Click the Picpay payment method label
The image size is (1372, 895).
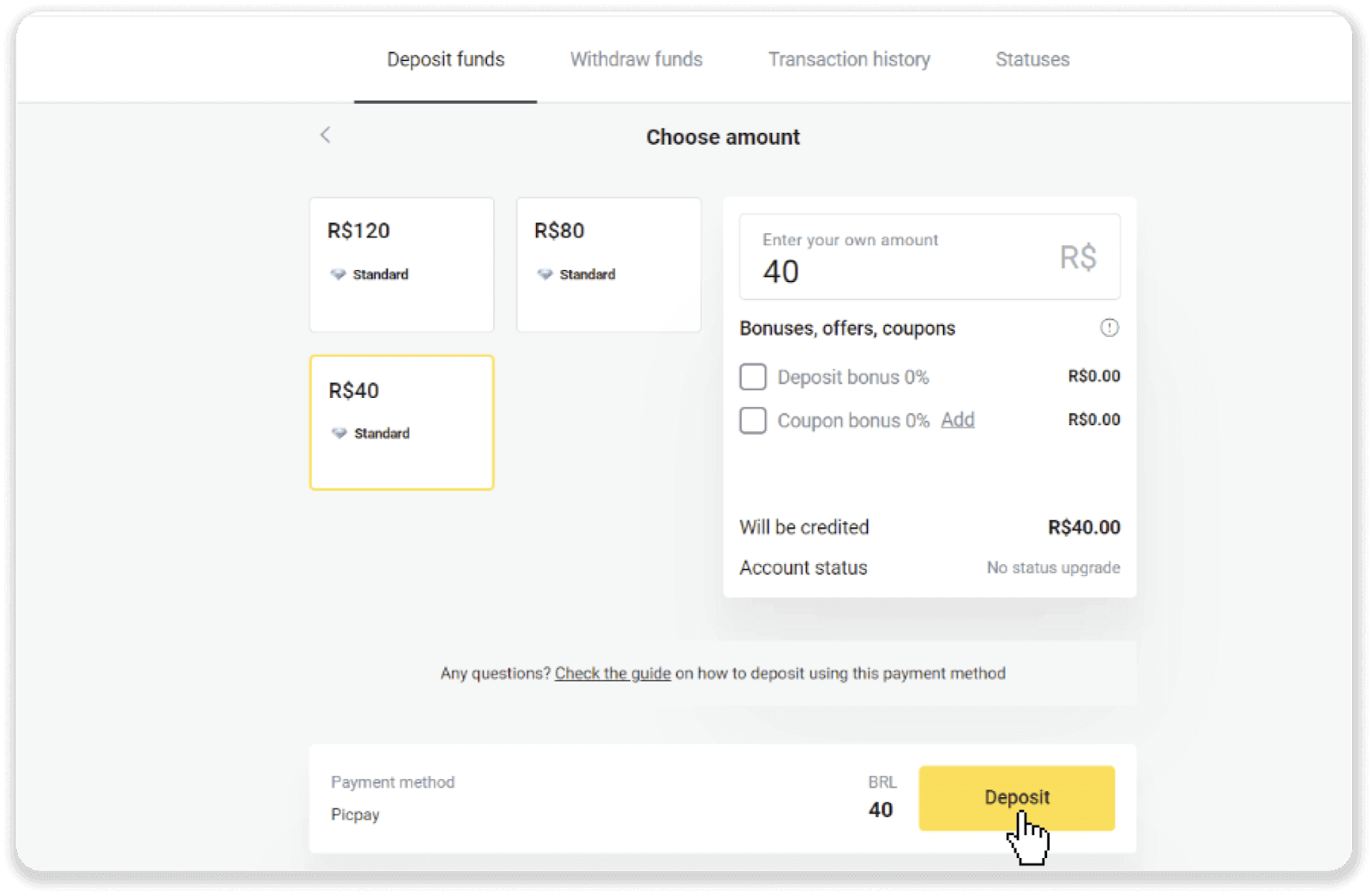point(354,814)
